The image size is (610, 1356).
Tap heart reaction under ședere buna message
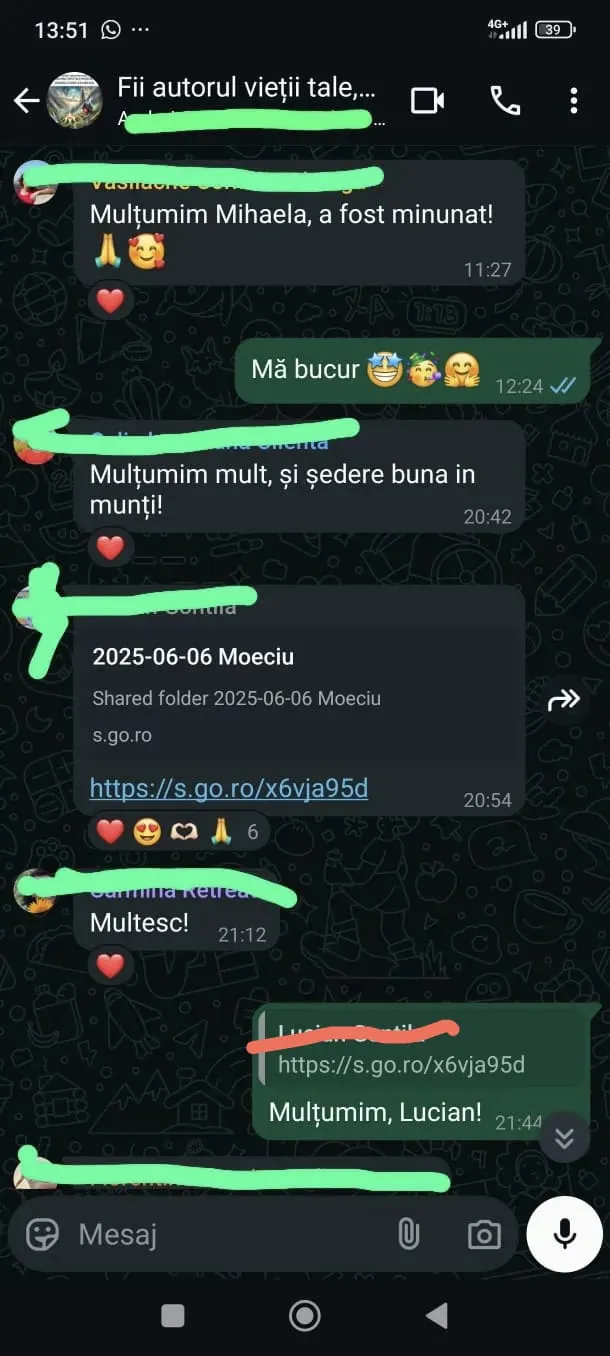[x=110, y=548]
